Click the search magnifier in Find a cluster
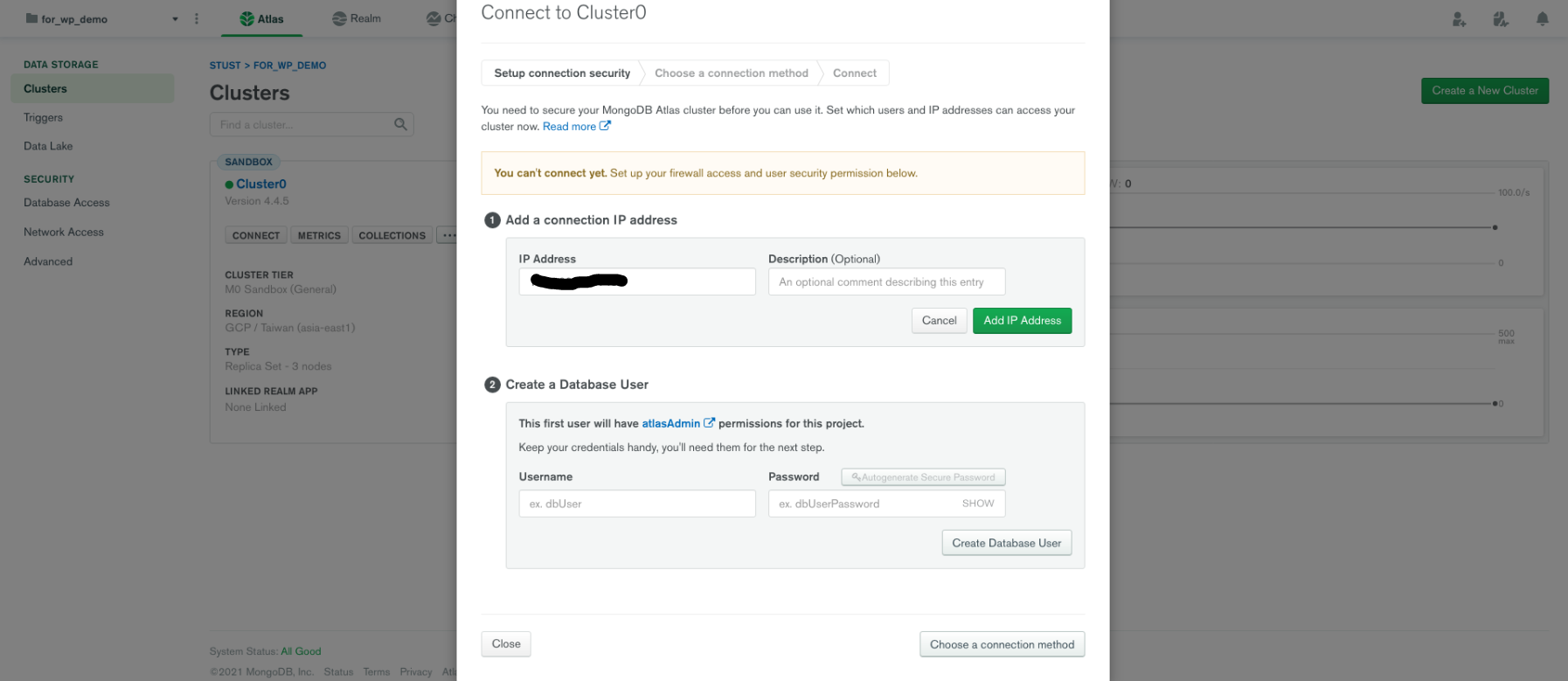The image size is (1568, 681). [x=400, y=124]
